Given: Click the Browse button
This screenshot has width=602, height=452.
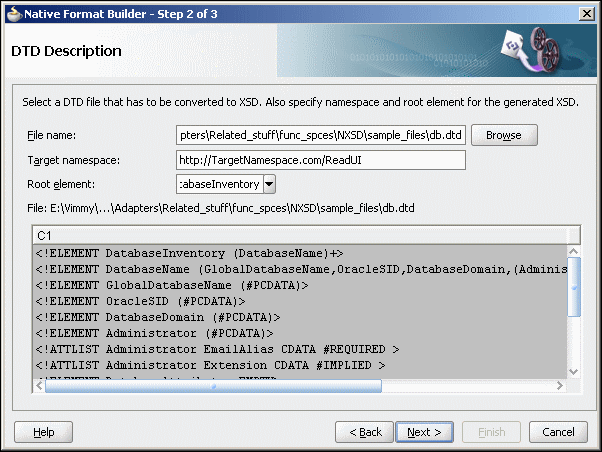Looking at the screenshot, I should 504,135.
